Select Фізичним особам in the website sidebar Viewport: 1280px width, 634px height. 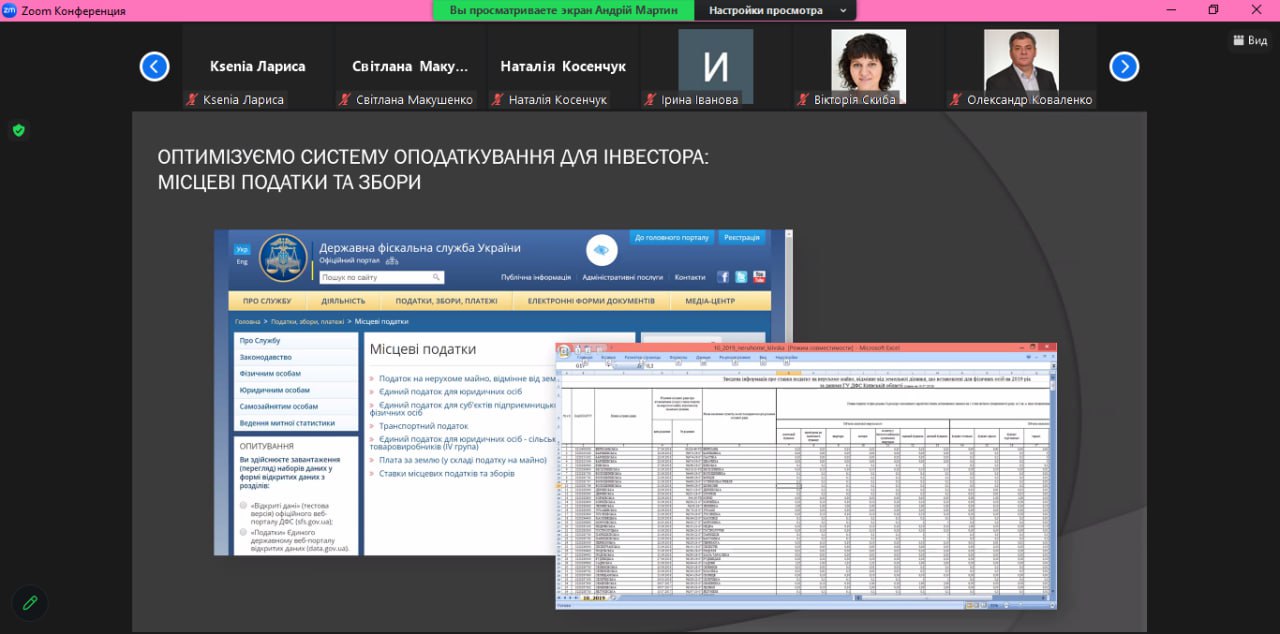point(296,373)
